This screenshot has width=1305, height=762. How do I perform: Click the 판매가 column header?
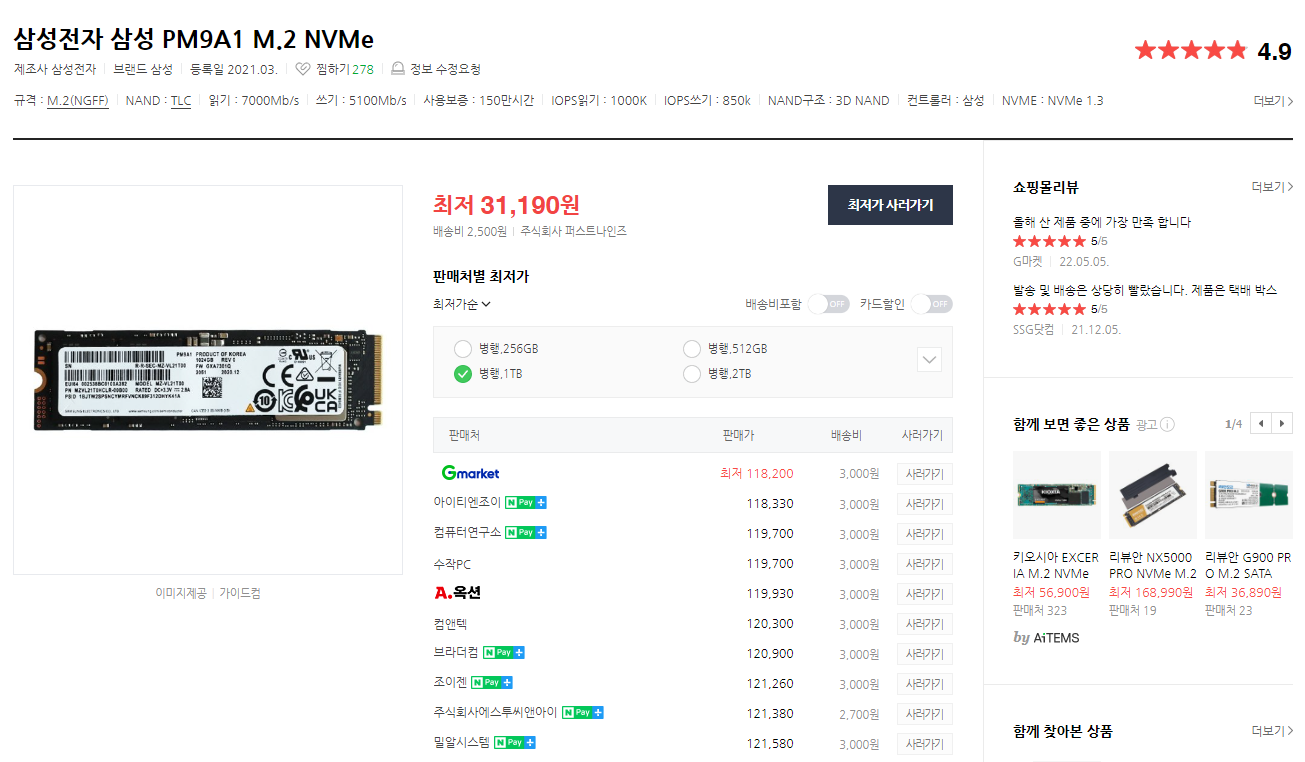coord(738,436)
